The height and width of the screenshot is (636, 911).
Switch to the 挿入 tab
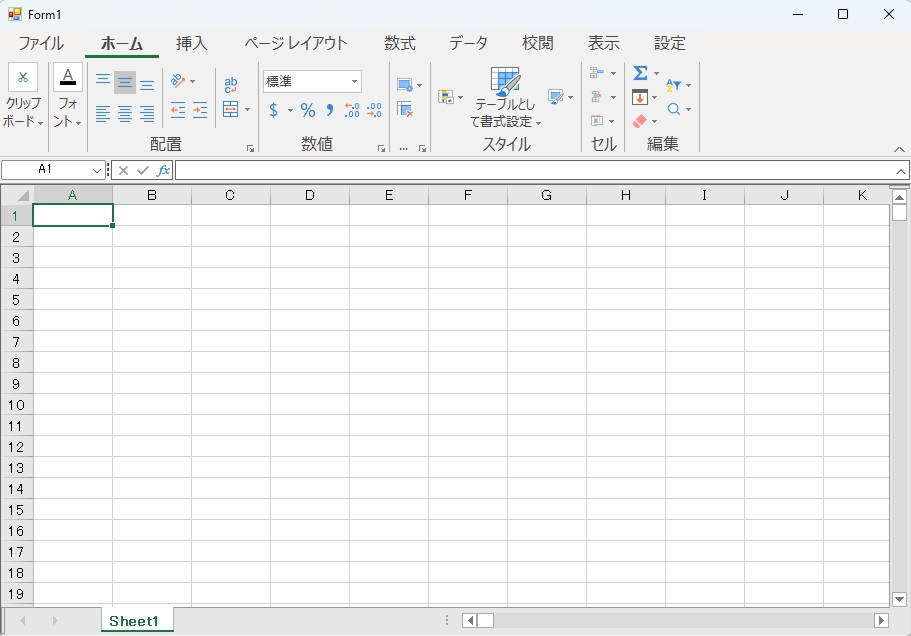click(x=192, y=44)
